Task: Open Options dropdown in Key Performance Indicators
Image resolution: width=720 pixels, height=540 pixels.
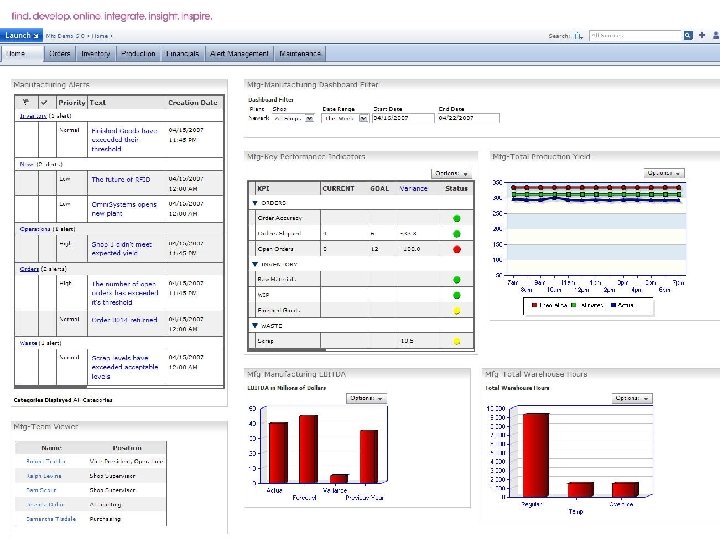Action: click(451, 174)
